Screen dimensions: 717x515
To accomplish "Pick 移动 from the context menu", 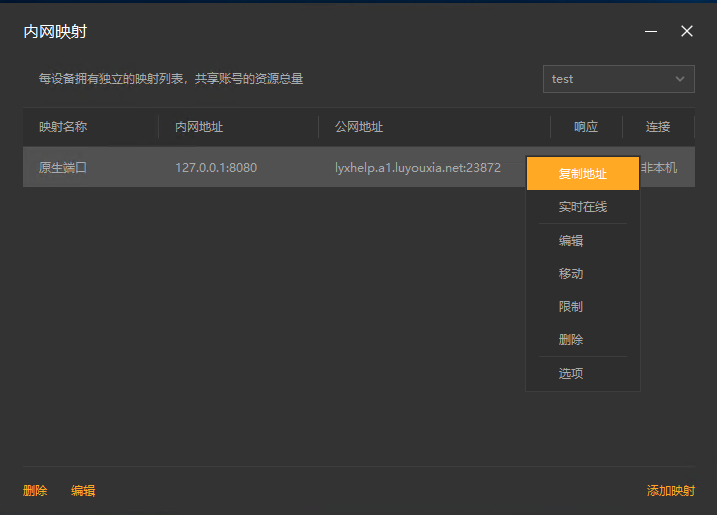I will [583, 274].
